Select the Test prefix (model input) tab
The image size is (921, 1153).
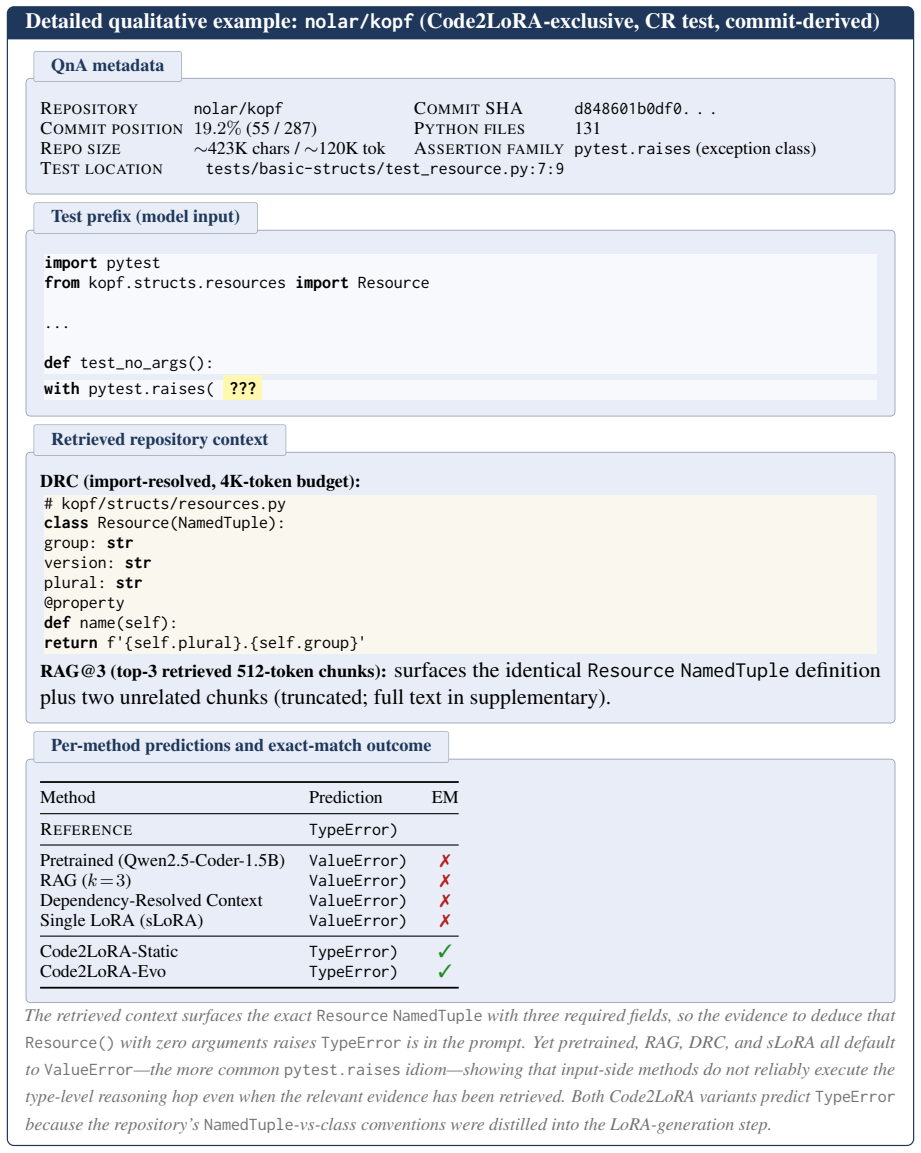(146, 217)
